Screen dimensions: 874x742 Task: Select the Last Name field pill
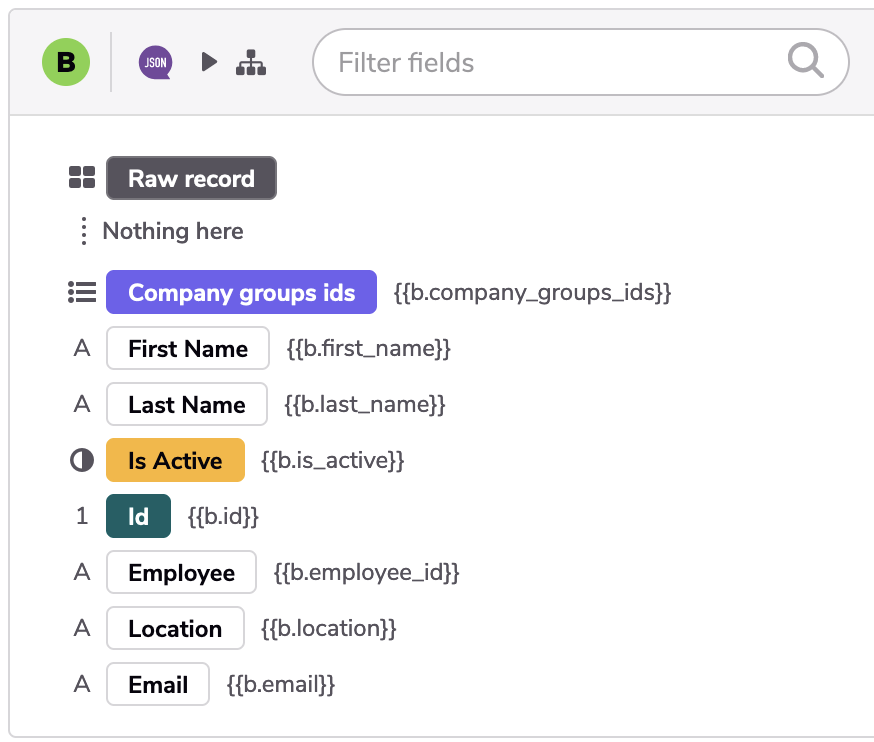(x=187, y=404)
